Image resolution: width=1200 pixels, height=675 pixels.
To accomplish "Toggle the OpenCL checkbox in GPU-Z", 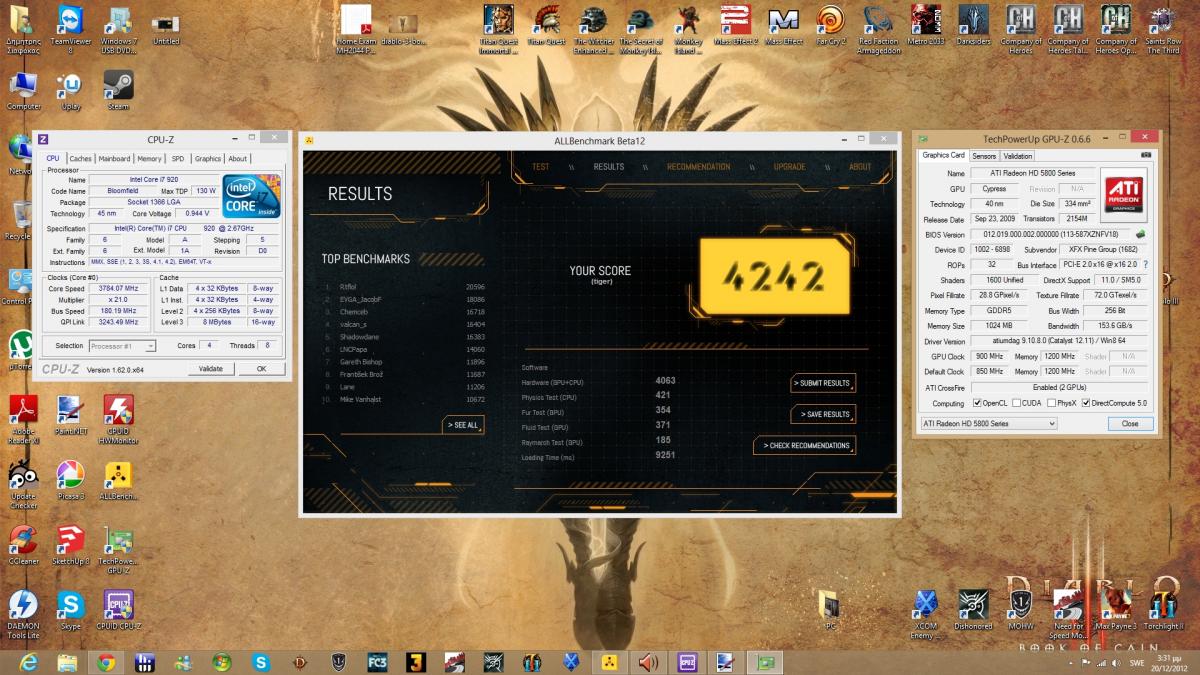I will [x=978, y=403].
